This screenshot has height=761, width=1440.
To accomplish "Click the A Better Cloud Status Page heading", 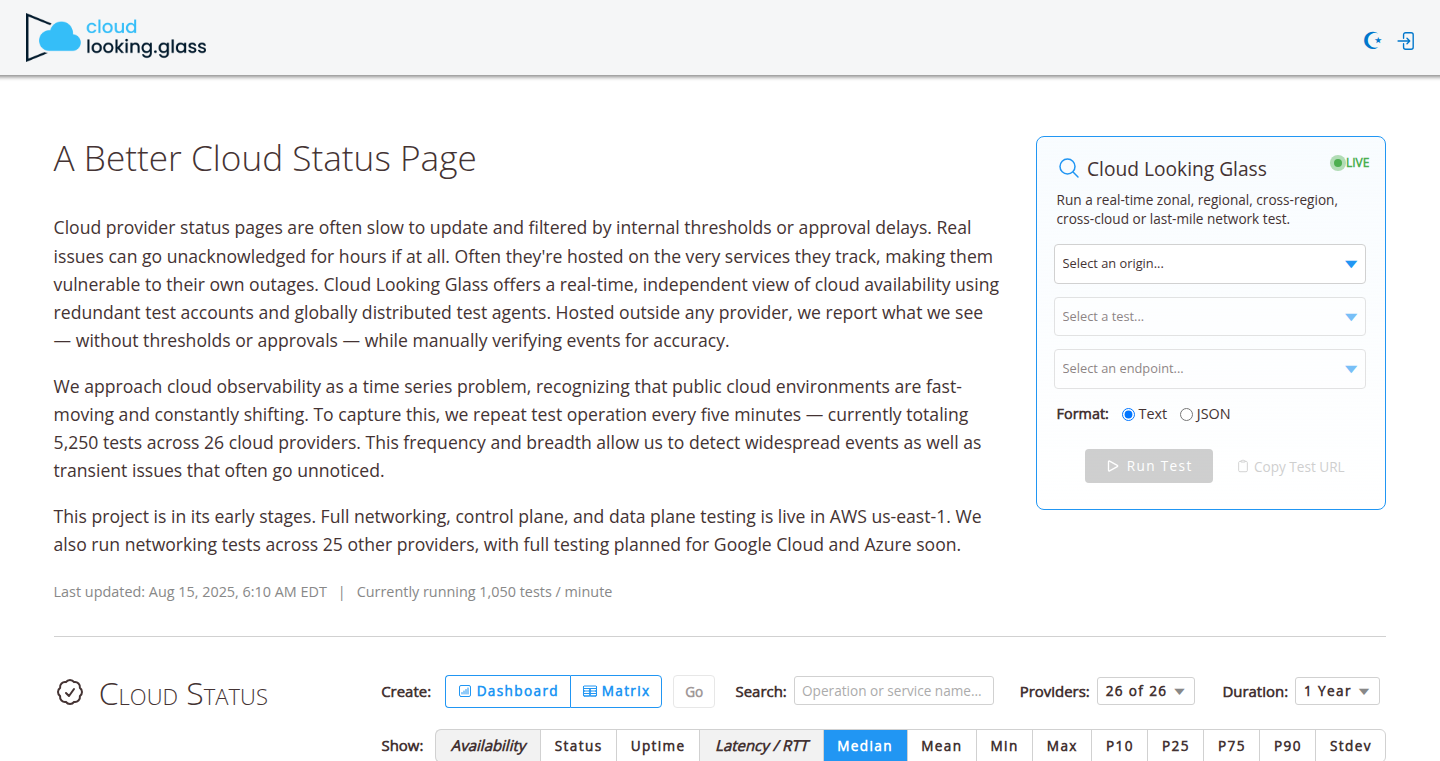I will [x=265, y=159].
